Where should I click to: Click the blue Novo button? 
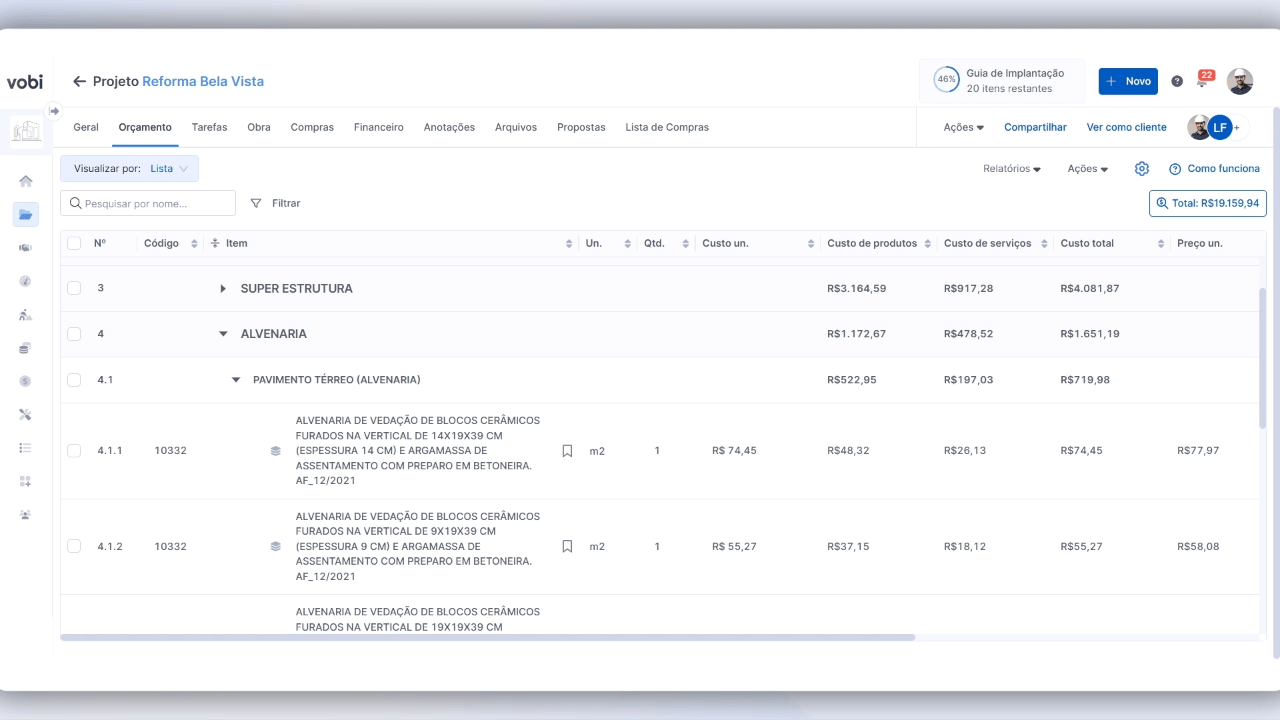[1127, 81]
